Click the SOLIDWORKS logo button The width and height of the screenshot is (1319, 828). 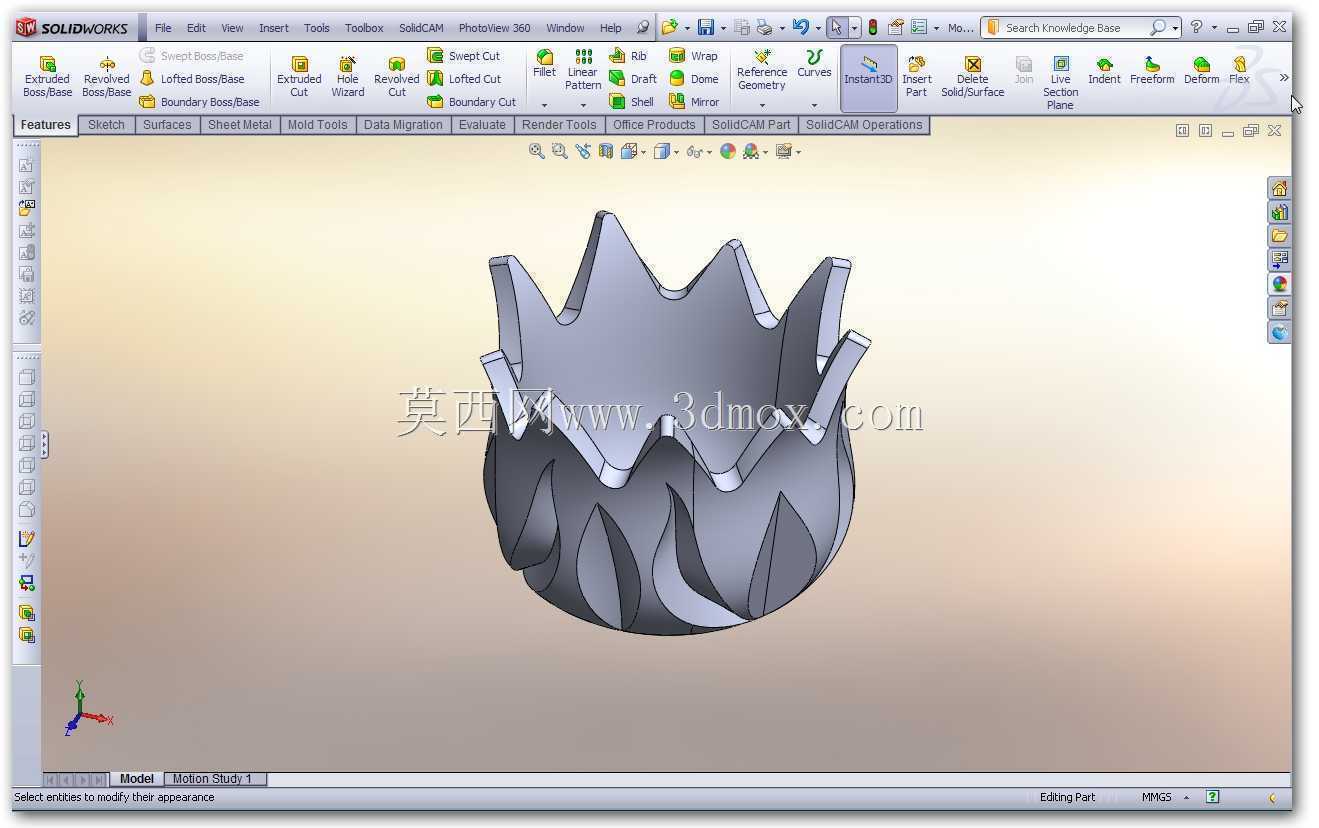72,27
